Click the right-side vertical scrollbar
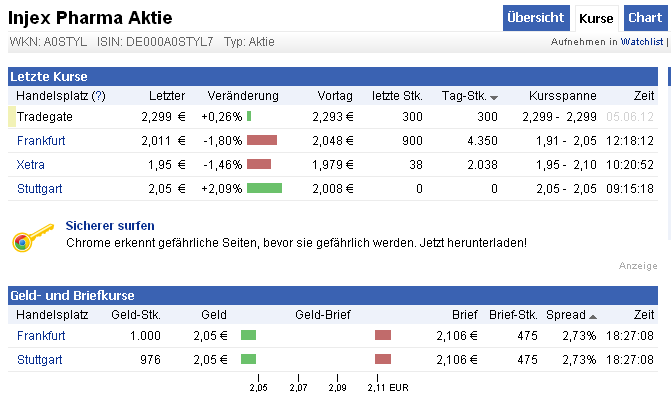The height and width of the screenshot is (401, 671). coord(668,200)
